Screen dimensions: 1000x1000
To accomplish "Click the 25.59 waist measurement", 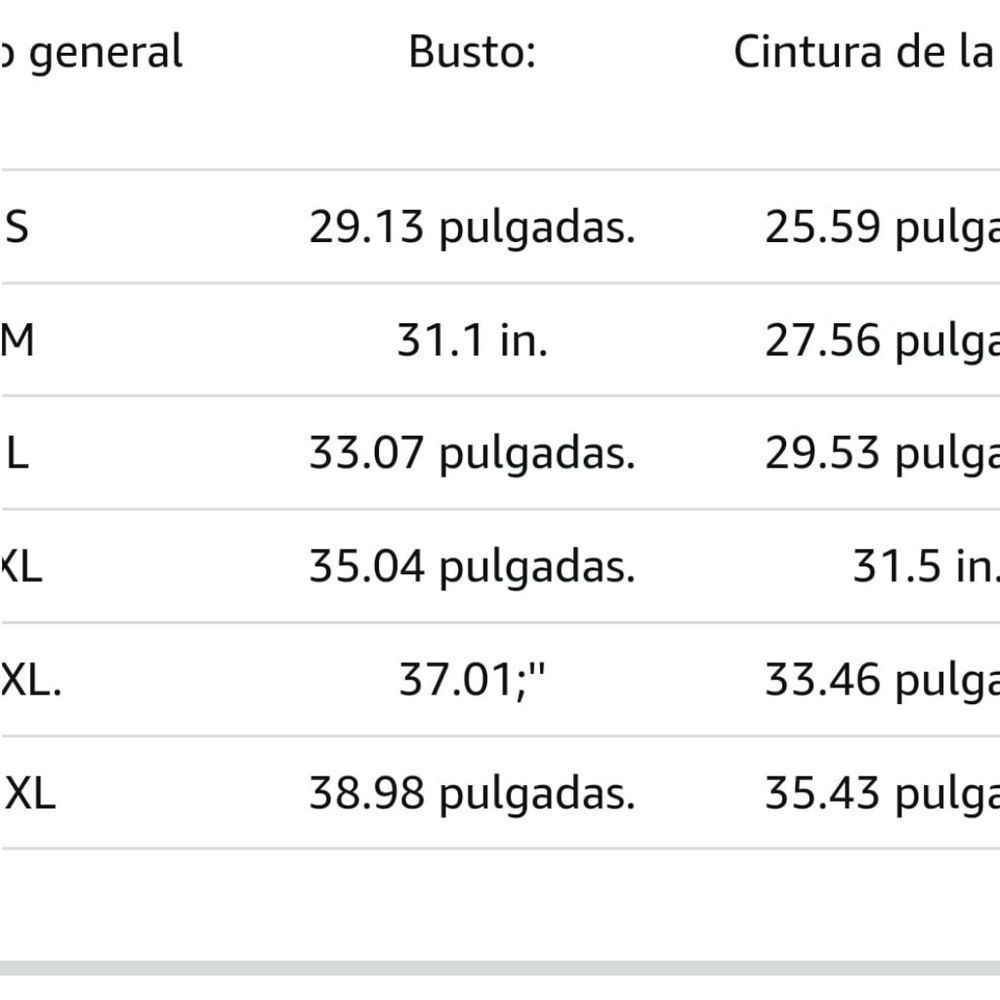I will [x=882, y=227].
